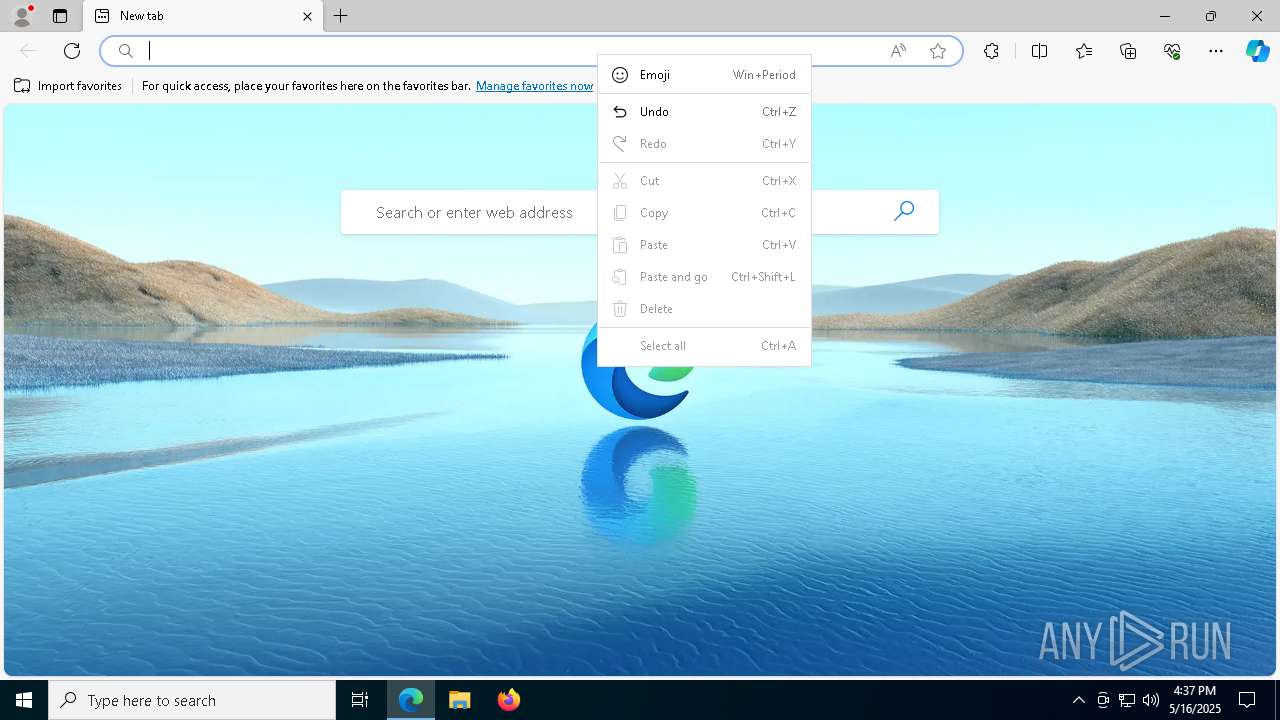Viewport: 1280px width, 720px height.
Task: Open network status tray icon
Action: (x=1127, y=700)
